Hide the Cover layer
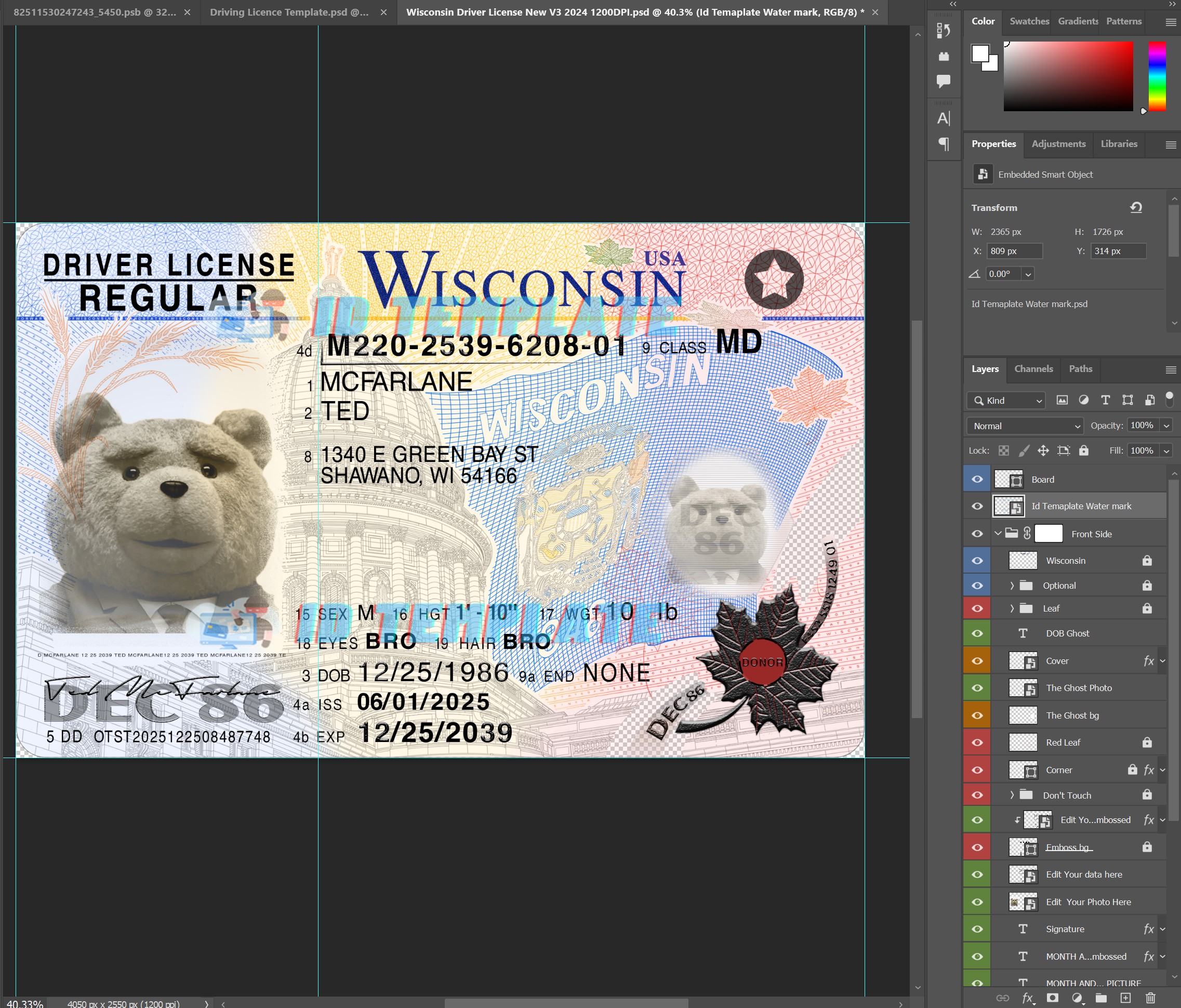 coord(977,661)
